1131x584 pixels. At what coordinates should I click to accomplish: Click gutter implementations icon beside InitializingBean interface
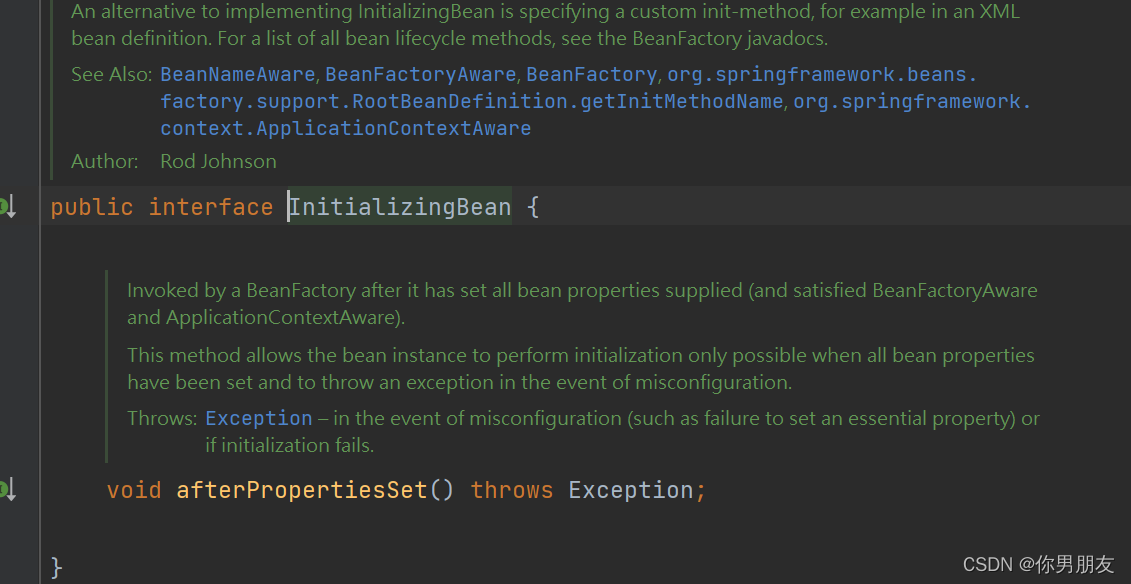pyautogui.click(x=8, y=207)
